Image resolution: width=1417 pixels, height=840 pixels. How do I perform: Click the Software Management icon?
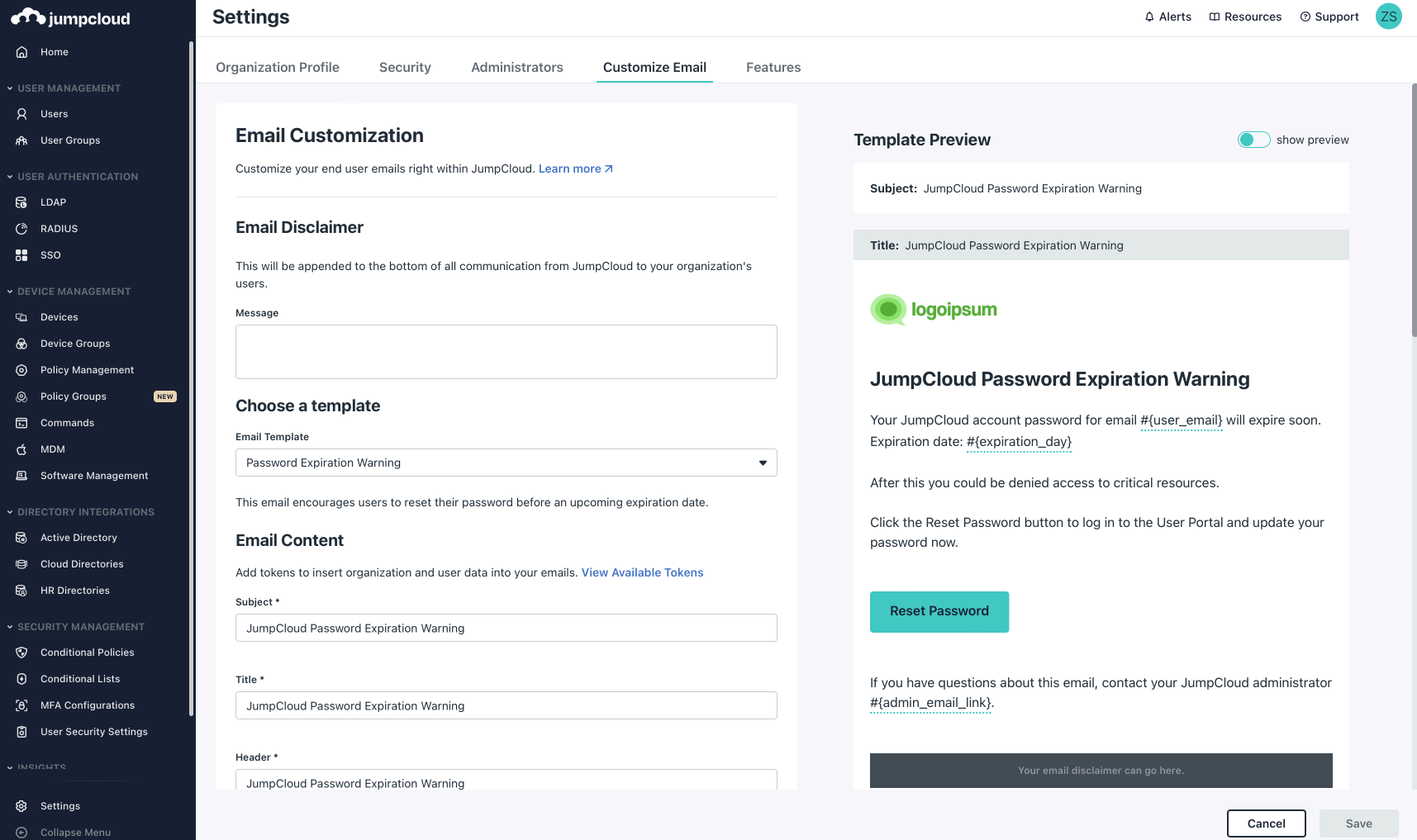coord(21,476)
